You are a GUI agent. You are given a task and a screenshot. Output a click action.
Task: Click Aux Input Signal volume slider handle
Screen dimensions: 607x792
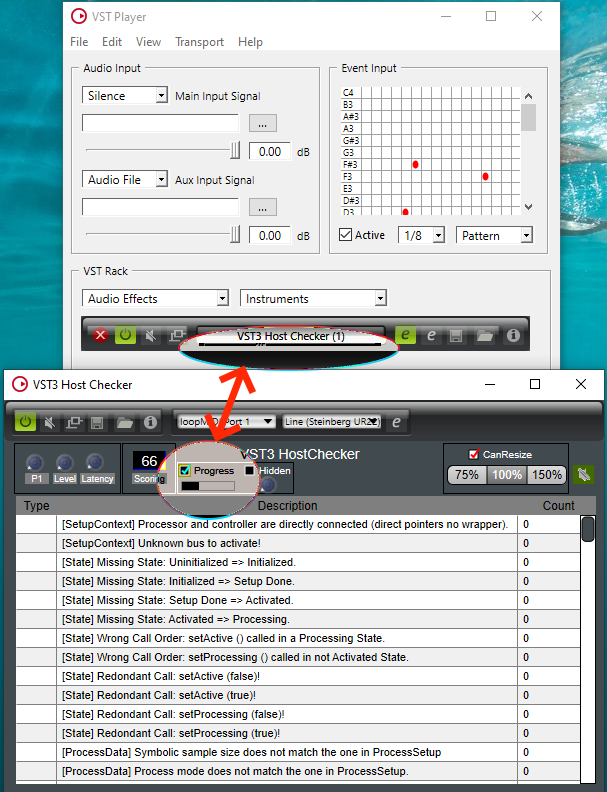coord(235,234)
